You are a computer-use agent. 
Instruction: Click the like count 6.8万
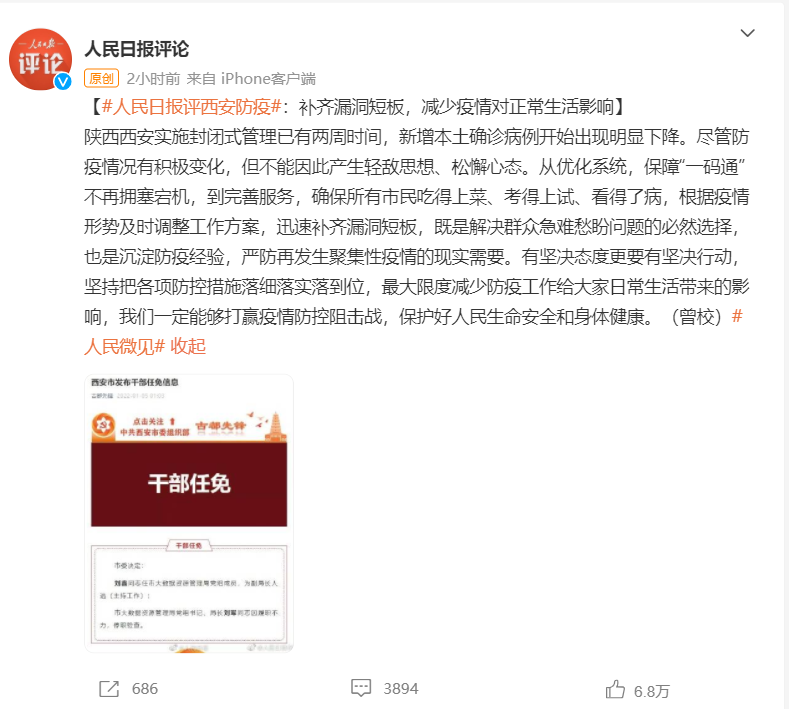tap(651, 691)
